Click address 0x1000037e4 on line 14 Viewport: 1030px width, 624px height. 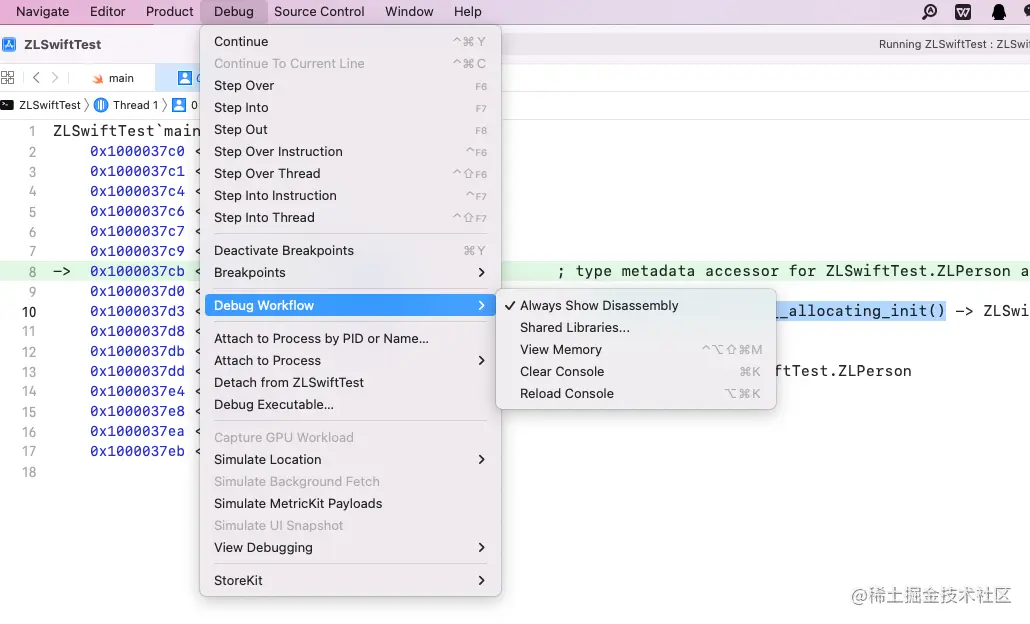pyautogui.click(x=137, y=391)
